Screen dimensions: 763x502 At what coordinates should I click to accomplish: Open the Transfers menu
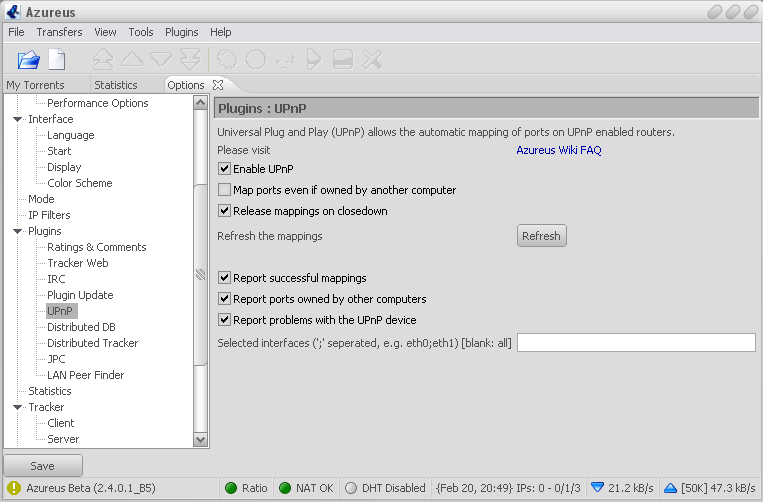(59, 32)
